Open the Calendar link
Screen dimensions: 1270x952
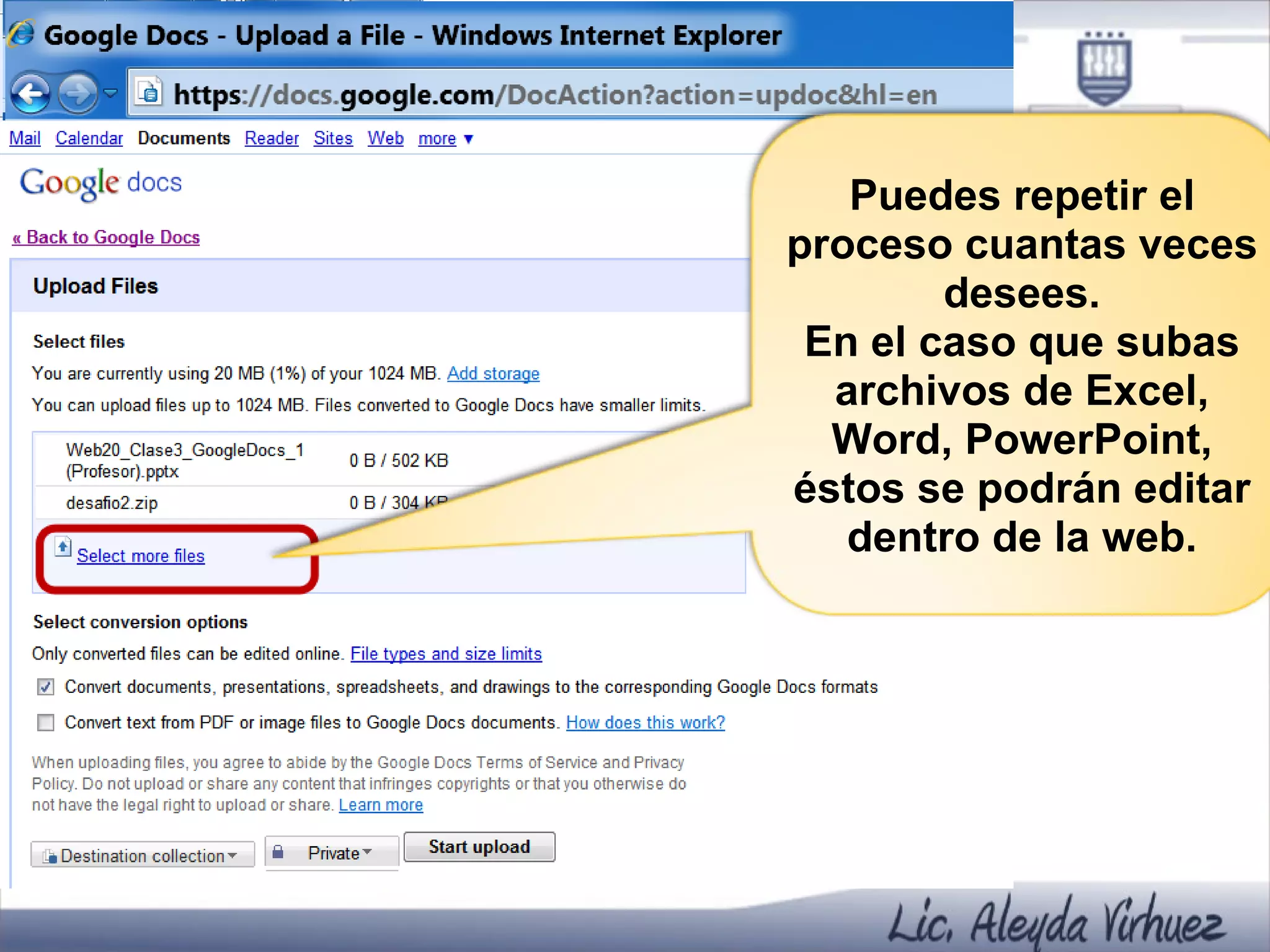pyautogui.click(x=89, y=138)
